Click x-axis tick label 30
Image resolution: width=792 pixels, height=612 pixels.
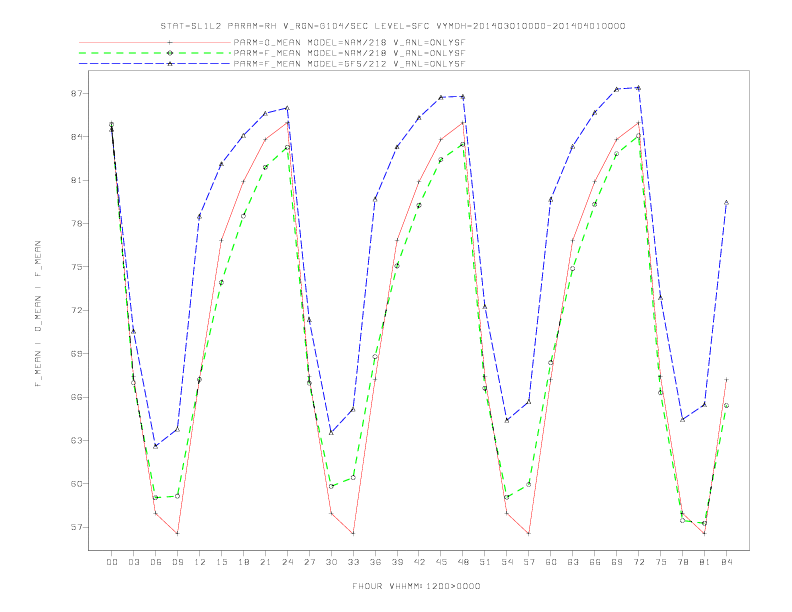point(331,562)
